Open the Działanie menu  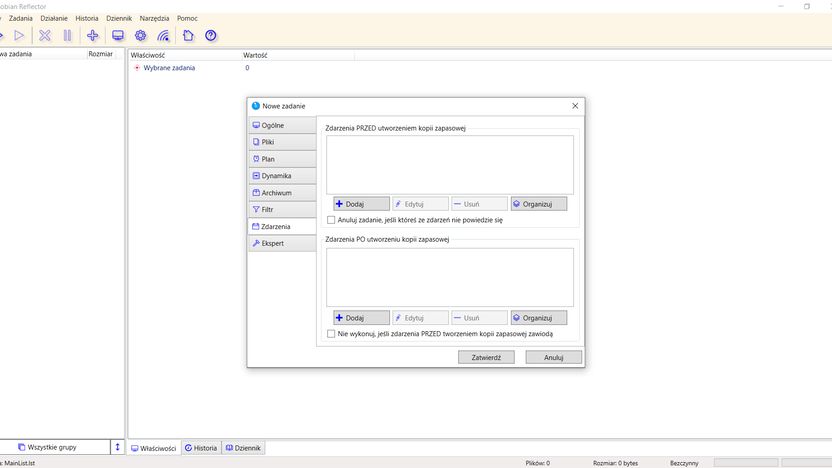pyautogui.click(x=54, y=18)
